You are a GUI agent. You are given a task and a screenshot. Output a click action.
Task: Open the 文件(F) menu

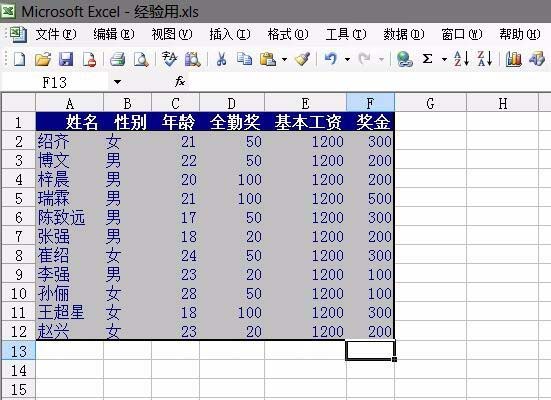click(56, 34)
